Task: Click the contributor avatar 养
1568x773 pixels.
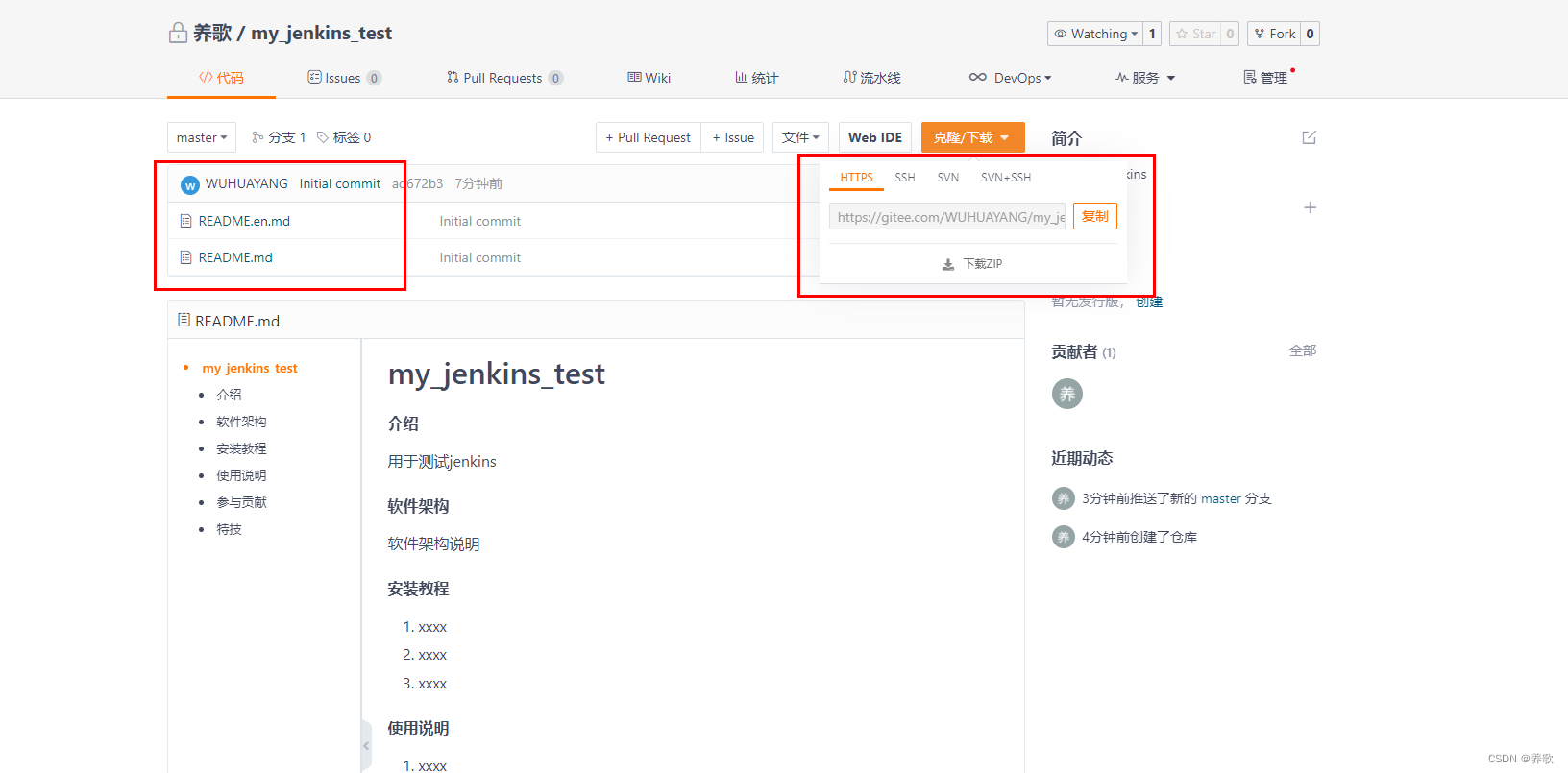Action: (x=1067, y=394)
